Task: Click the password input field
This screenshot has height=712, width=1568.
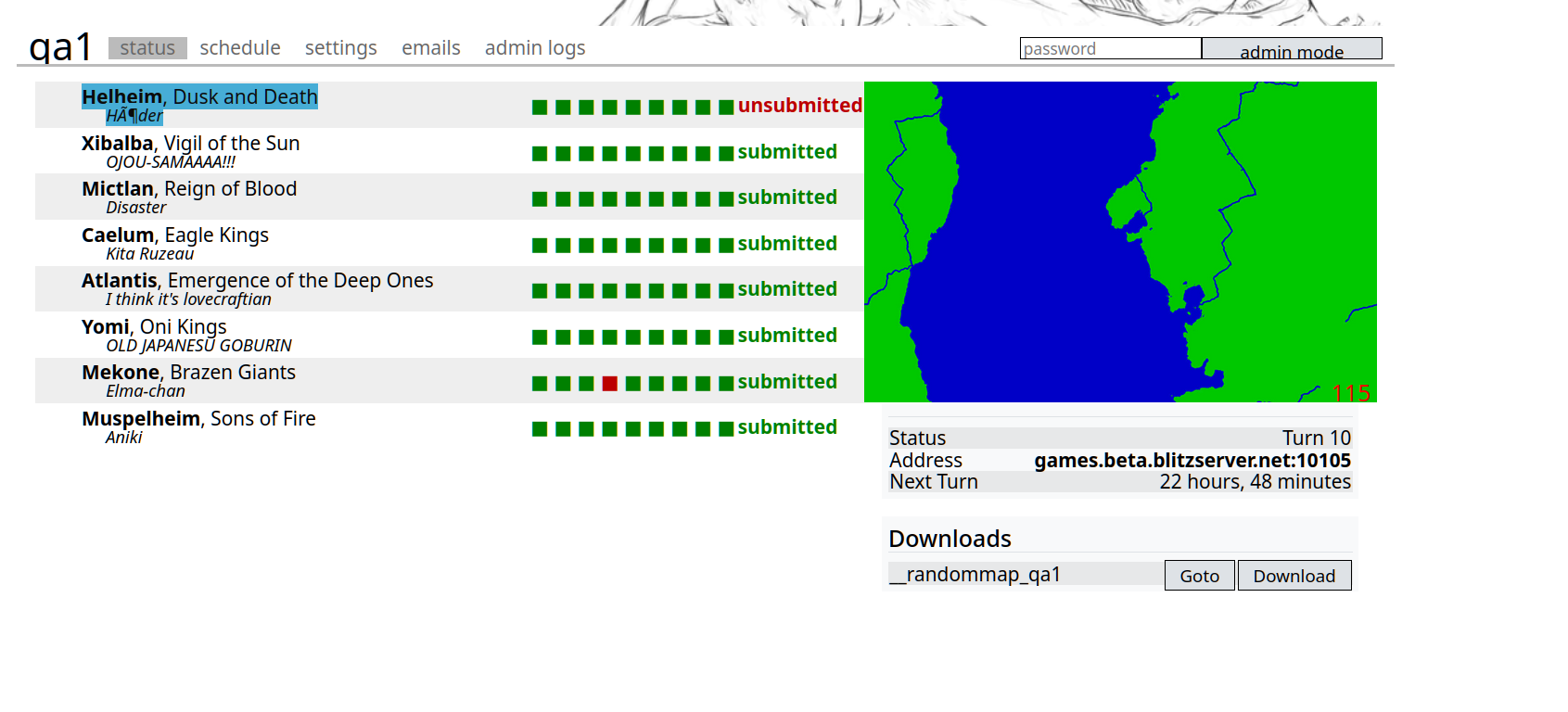Action: [x=1110, y=49]
